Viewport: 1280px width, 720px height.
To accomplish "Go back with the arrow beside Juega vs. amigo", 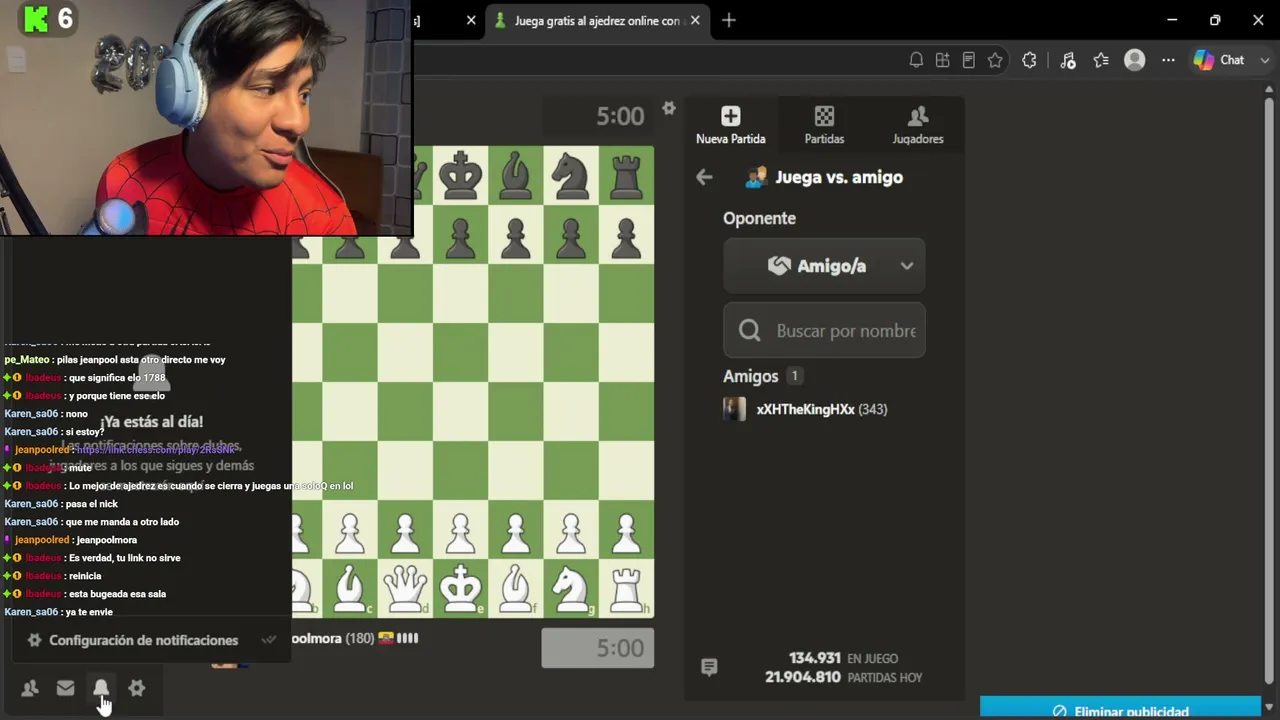I will click(x=704, y=177).
